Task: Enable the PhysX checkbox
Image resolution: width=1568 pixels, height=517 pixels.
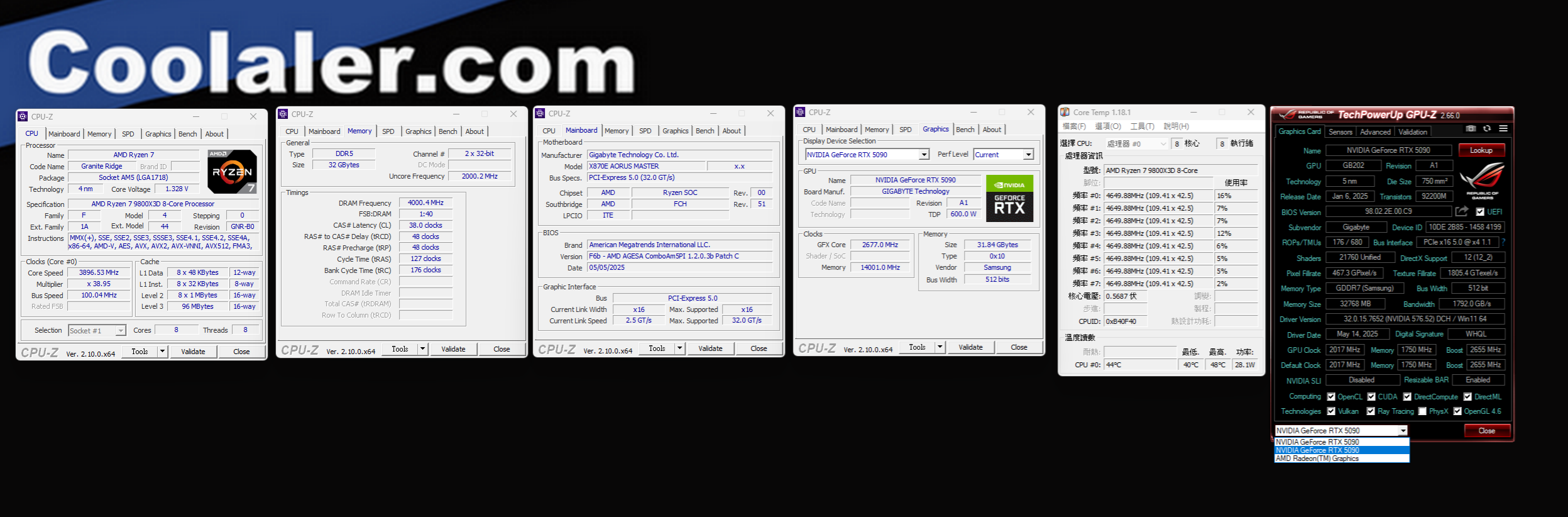Action: [x=1422, y=411]
